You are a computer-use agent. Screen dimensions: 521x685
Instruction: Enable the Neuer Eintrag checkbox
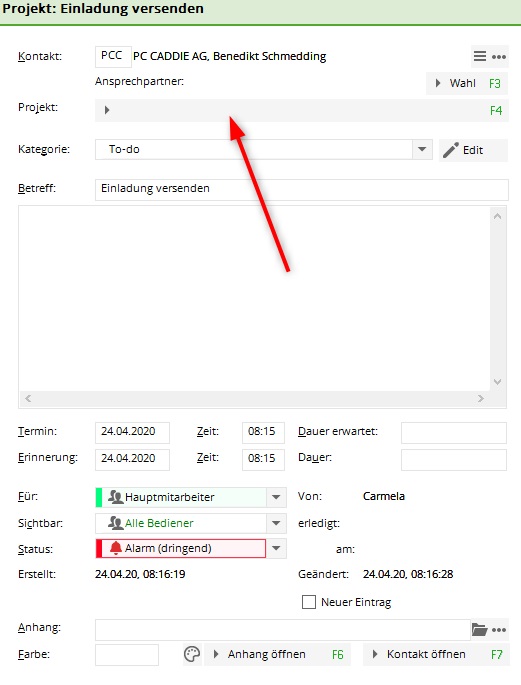pos(309,602)
